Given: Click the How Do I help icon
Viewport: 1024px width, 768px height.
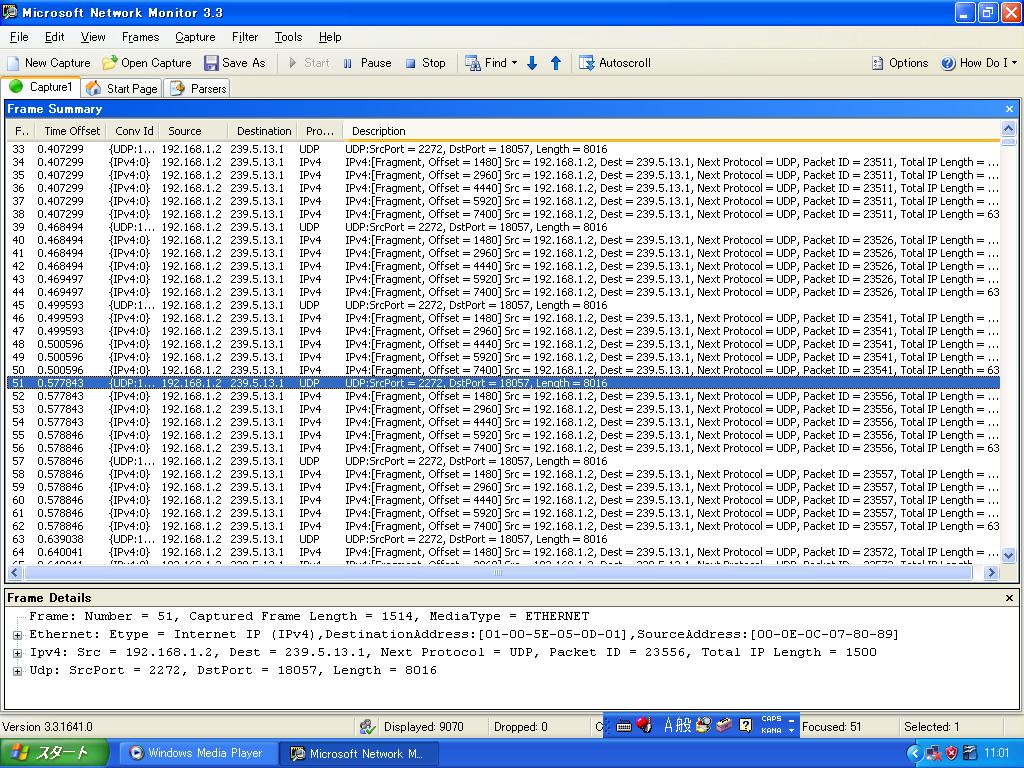Looking at the screenshot, I should (x=948, y=63).
